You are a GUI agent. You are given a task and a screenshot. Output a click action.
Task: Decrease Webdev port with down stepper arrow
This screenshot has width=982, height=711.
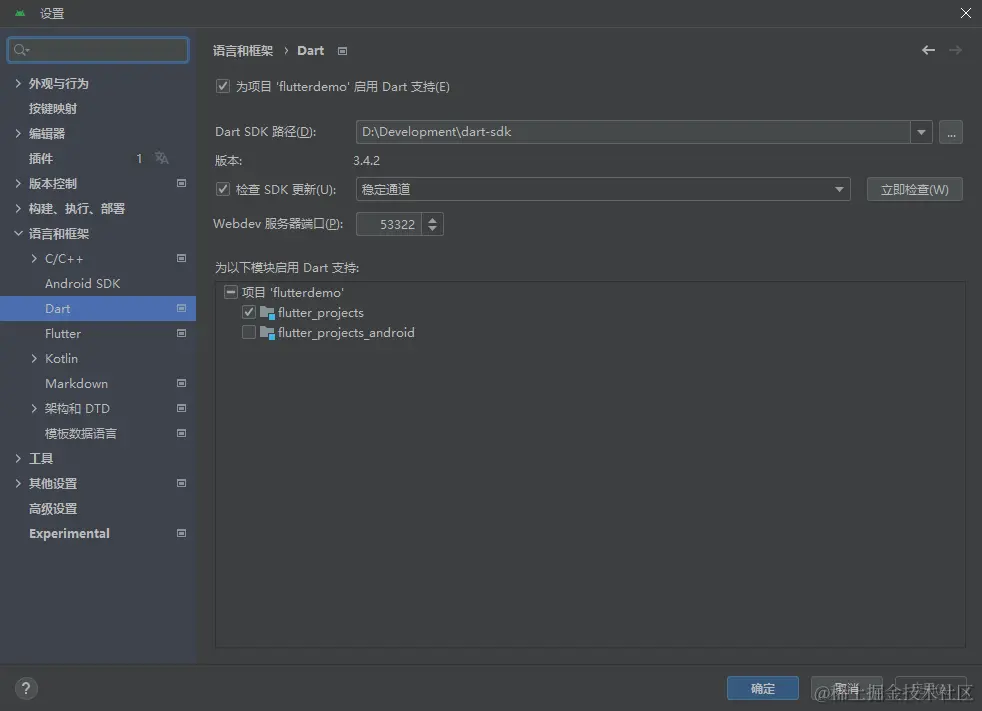point(432,229)
